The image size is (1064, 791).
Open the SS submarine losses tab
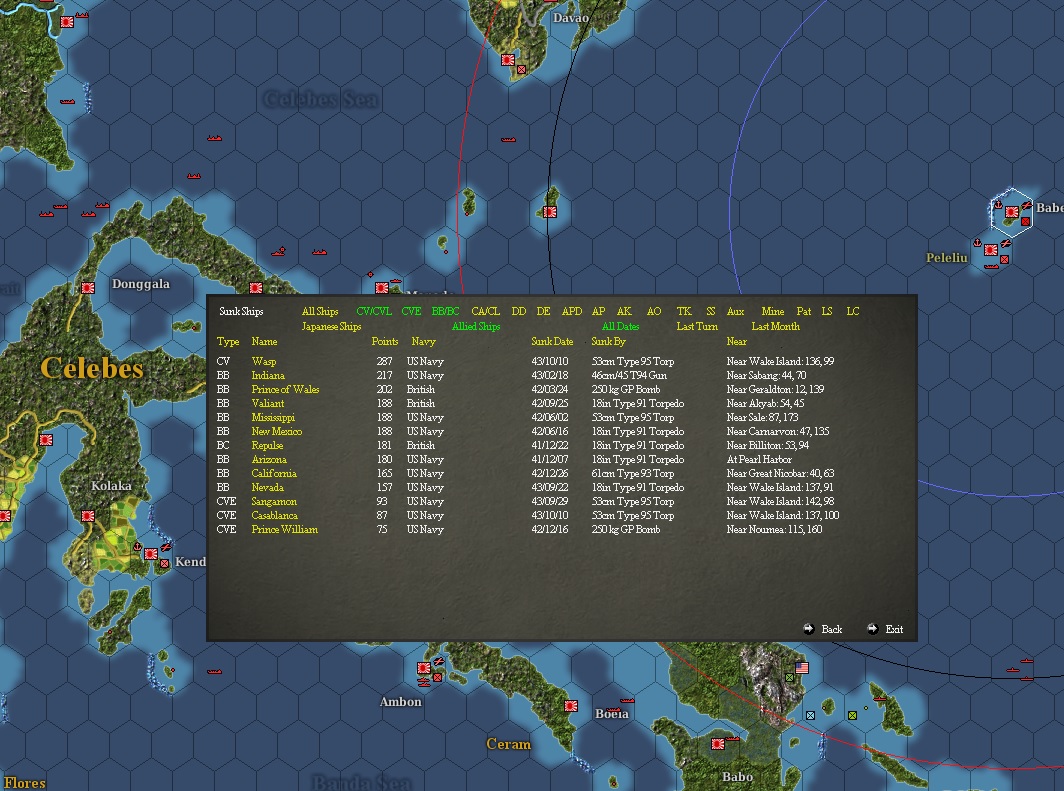[712, 311]
